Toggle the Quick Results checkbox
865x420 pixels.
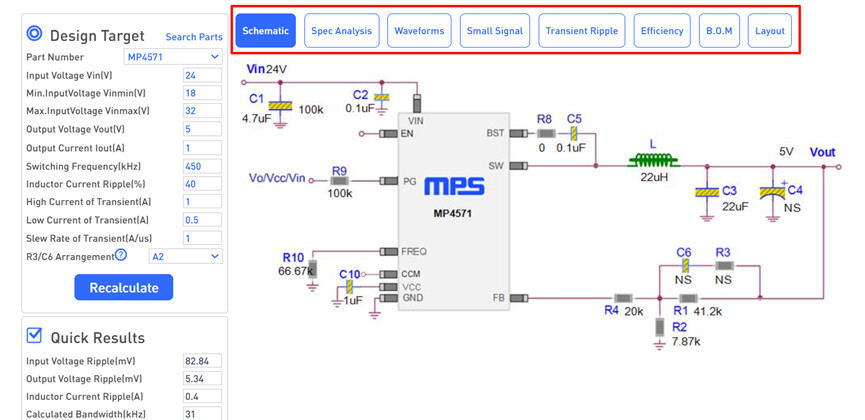coord(34,336)
